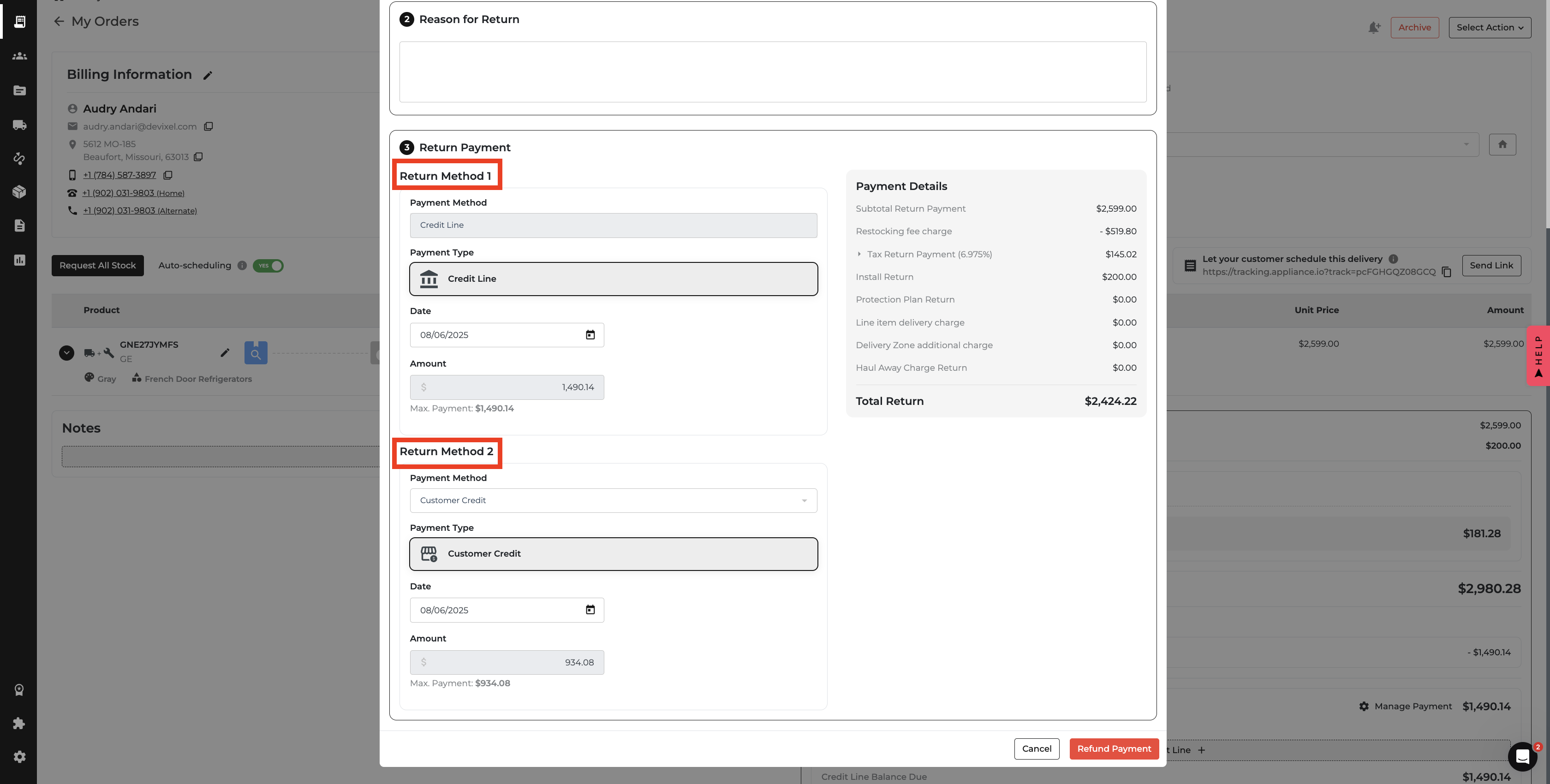Collapse the GNE27JYMFS product row
This screenshot has height=784, width=1550.
point(67,353)
